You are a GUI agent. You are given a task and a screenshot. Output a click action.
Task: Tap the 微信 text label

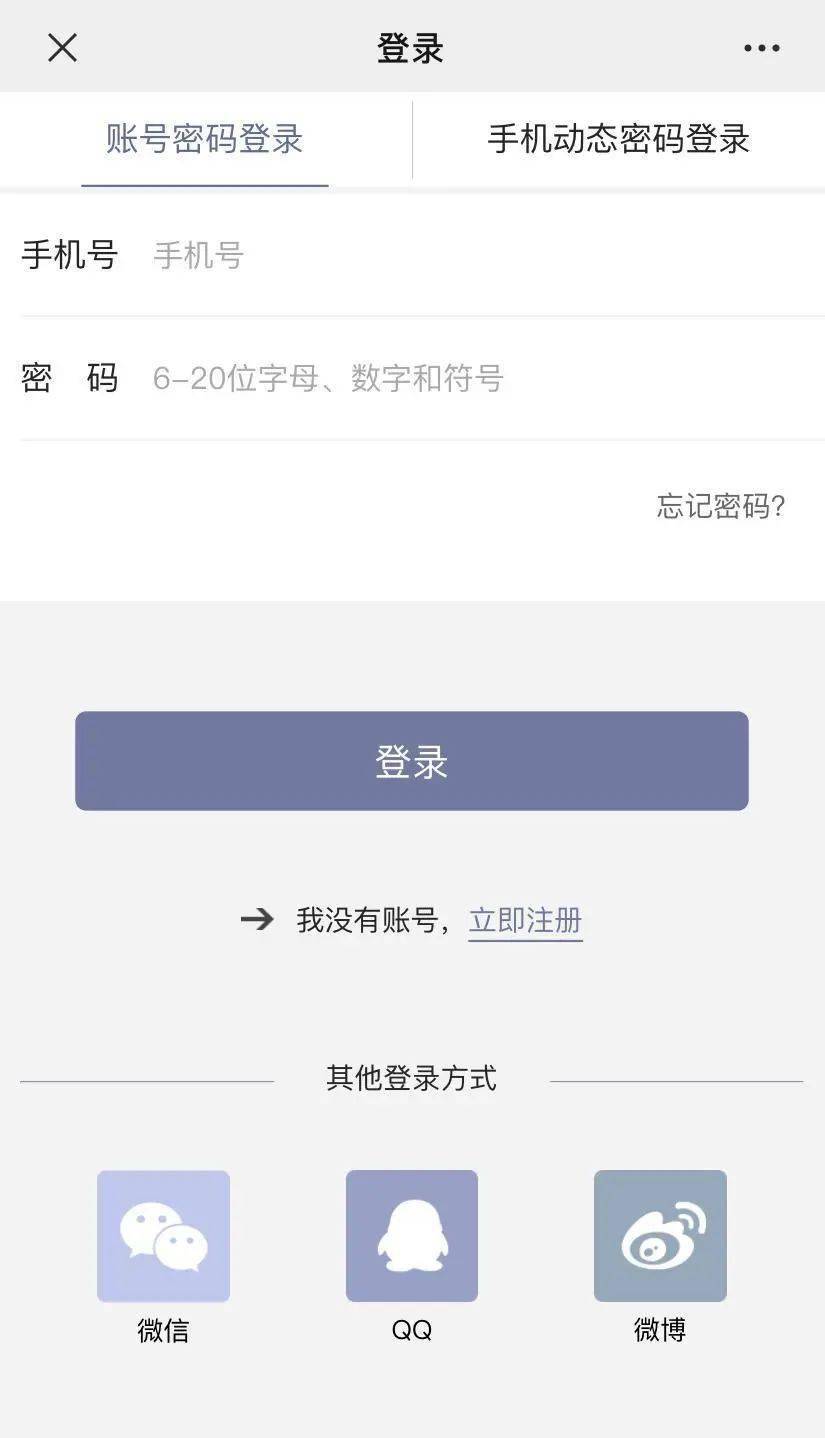[163, 1330]
